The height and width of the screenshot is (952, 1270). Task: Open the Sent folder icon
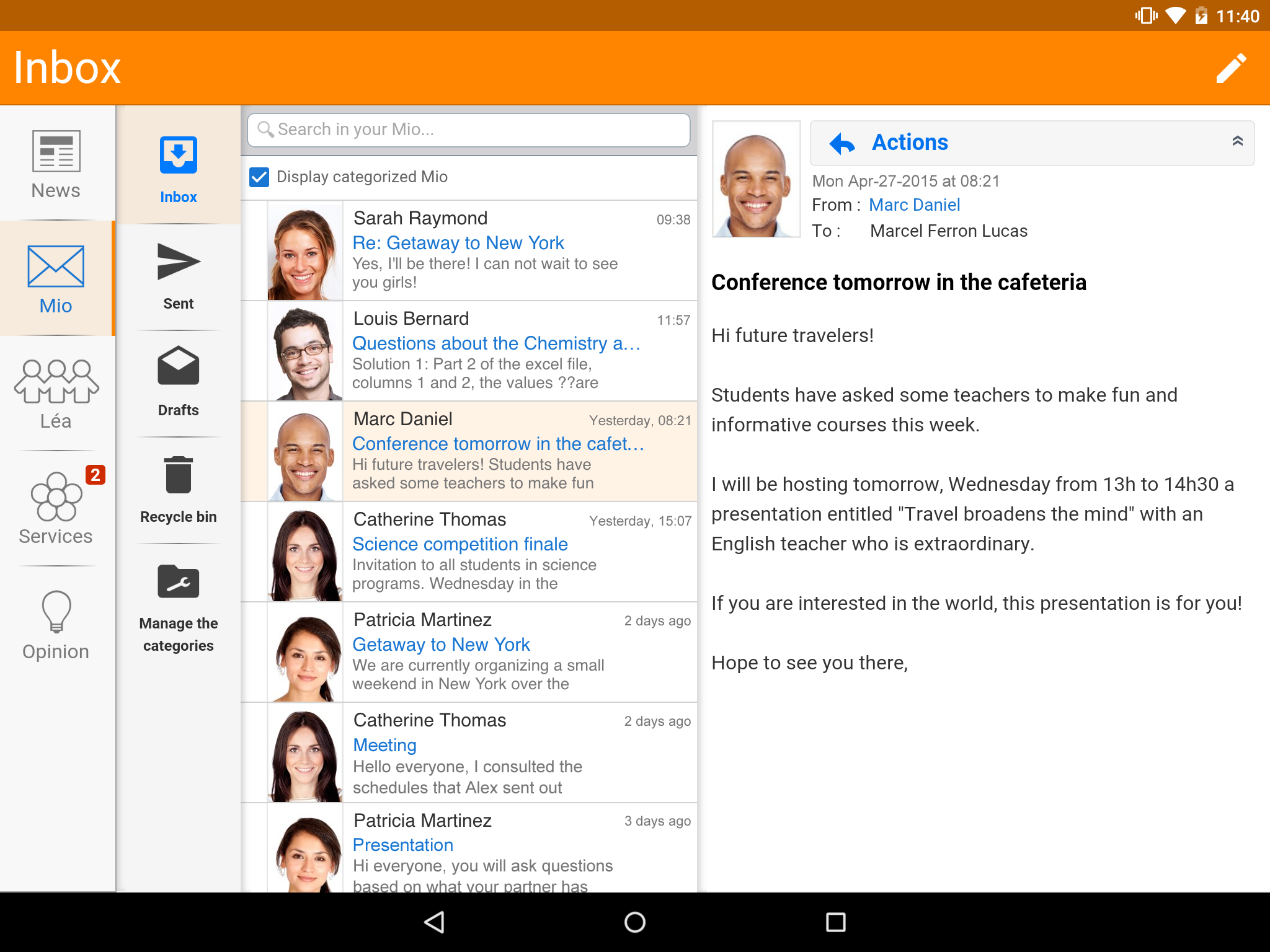click(x=179, y=262)
